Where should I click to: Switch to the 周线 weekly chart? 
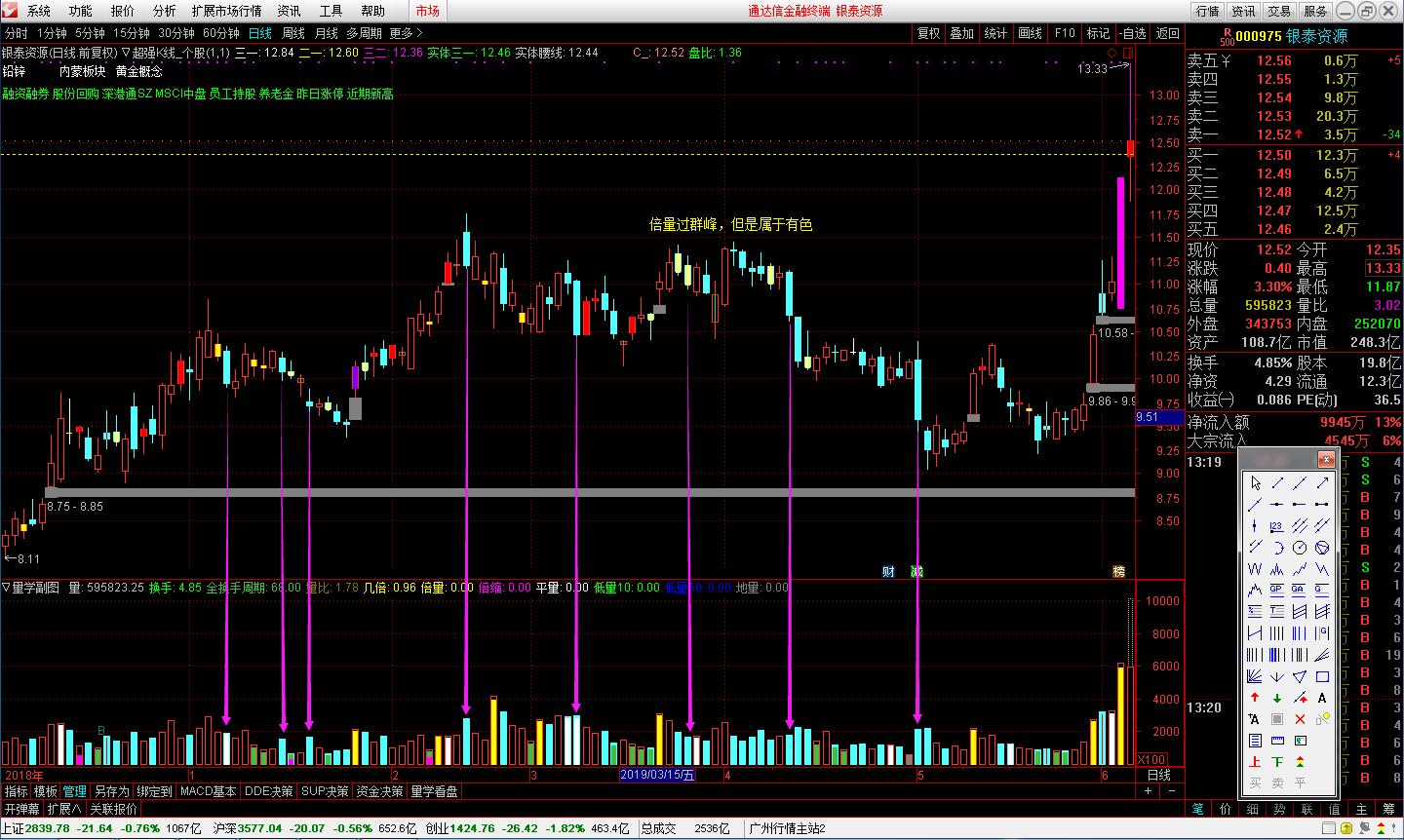293,33
